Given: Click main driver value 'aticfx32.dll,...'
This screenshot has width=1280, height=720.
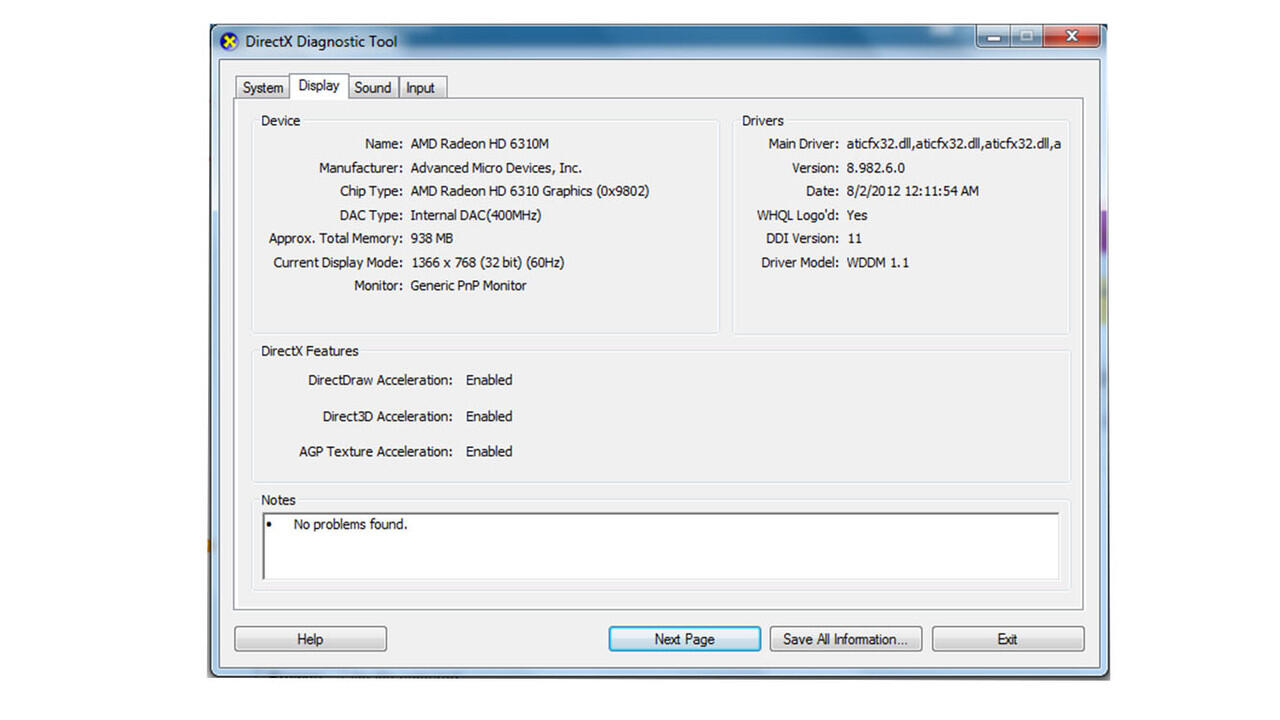Looking at the screenshot, I should point(953,144).
